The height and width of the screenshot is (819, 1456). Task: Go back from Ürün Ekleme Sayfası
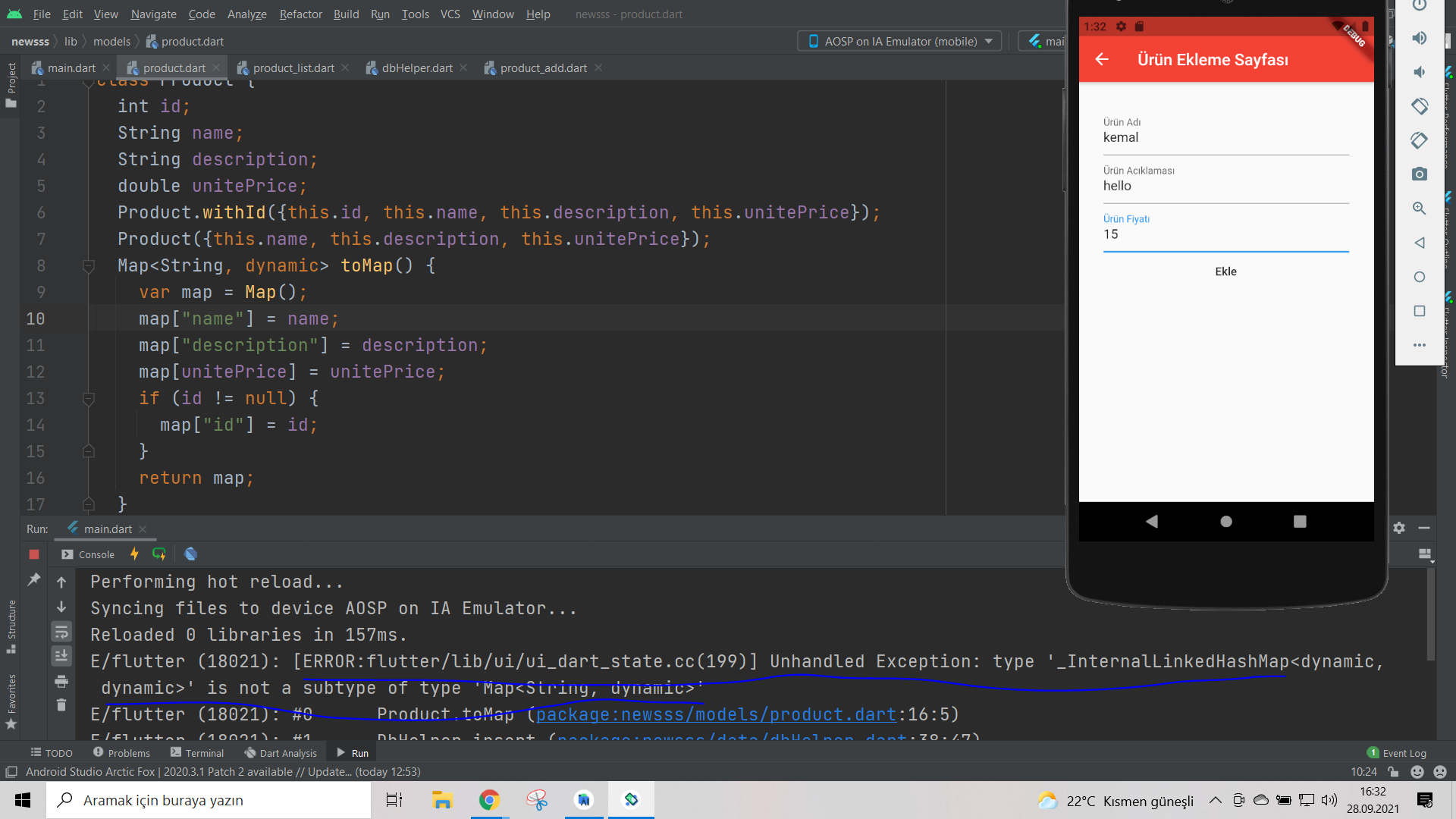point(1102,59)
